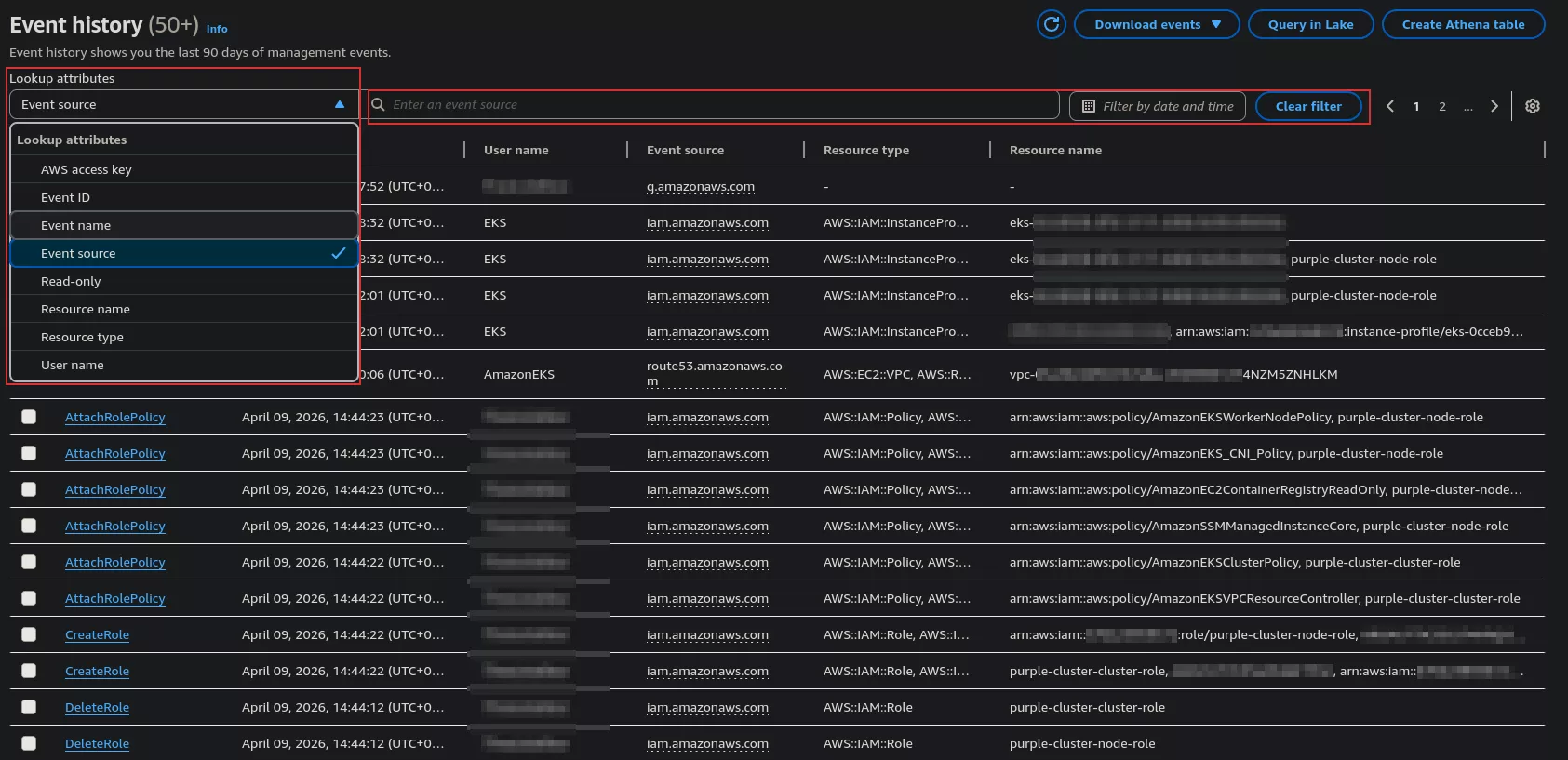
Task: Check AttachRolePolicy row for AmazonEKSWorkerNodePolicy
Action: point(29,417)
